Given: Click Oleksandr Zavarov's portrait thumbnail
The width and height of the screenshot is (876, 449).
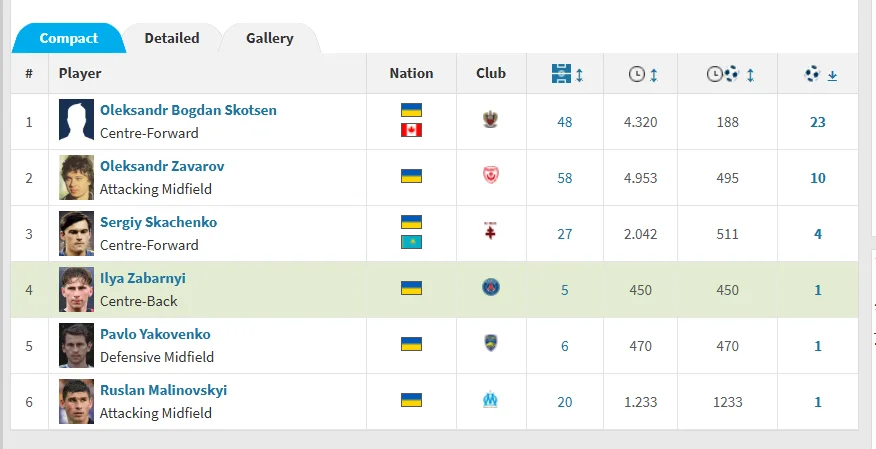Looking at the screenshot, I should [x=77, y=177].
